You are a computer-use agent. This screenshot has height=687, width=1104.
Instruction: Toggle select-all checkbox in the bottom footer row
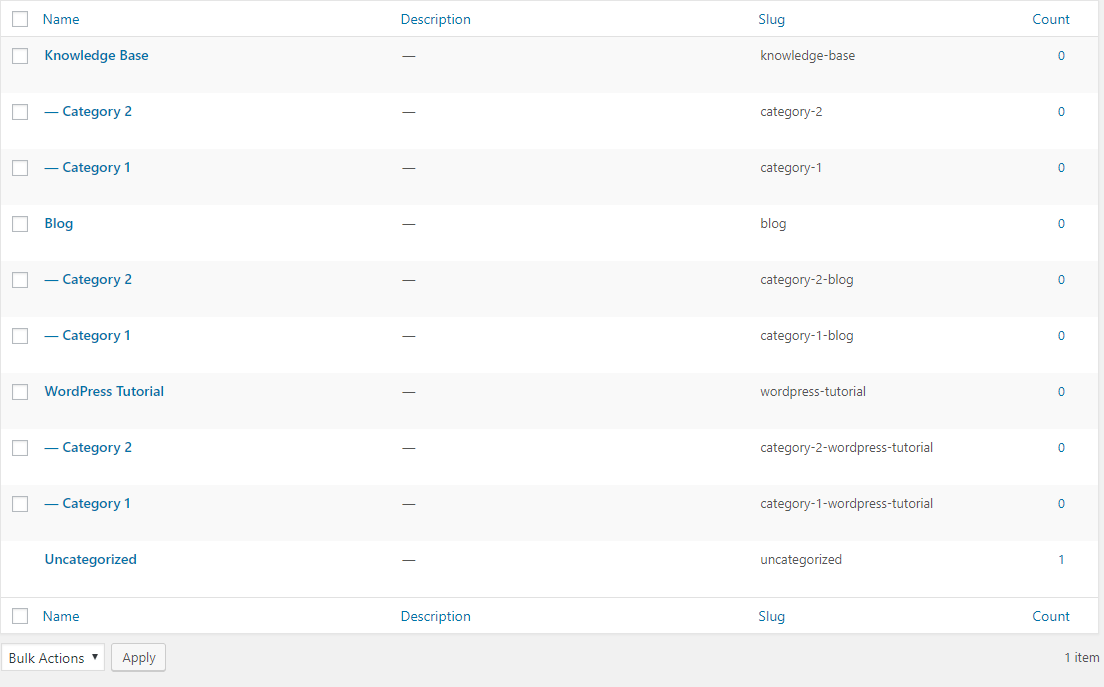20,616
